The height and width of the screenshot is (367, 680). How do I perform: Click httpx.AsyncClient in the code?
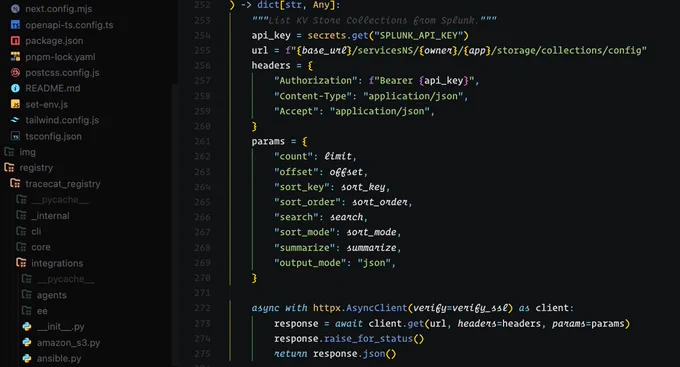(x=360, y=308)
